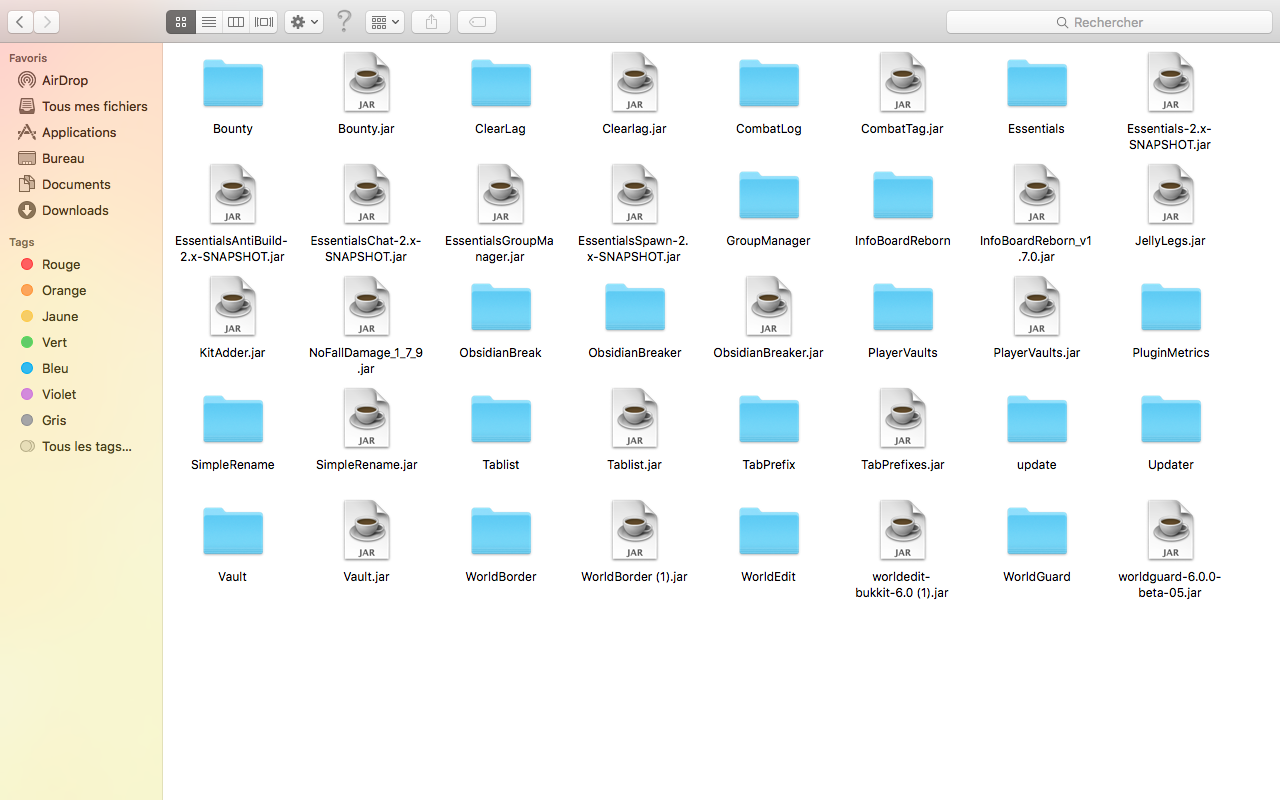Switch to Cover Flow view mode

click(264, 21)
